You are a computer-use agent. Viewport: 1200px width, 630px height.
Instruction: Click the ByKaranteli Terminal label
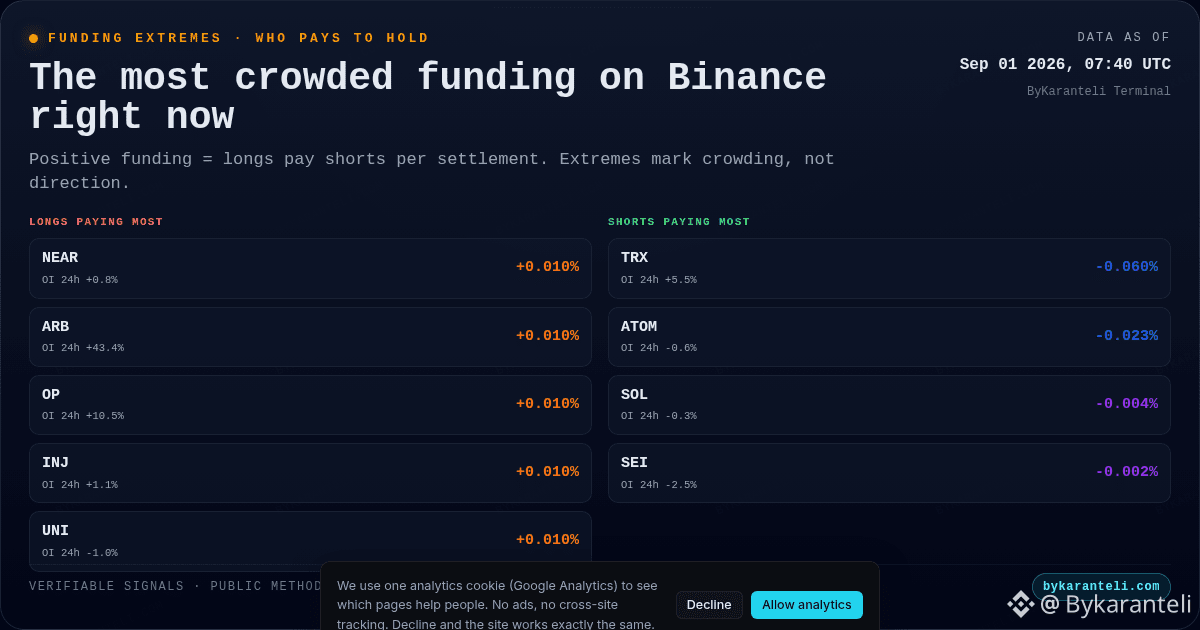(1099, 91)
